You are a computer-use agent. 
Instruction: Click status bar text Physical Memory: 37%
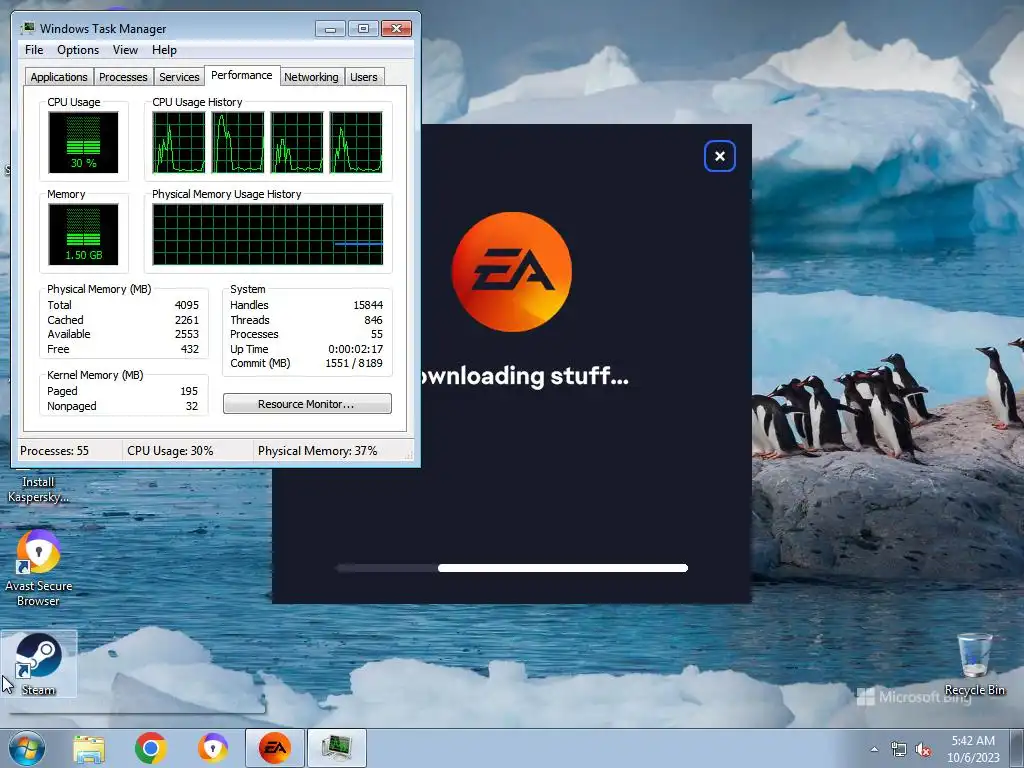317,451
